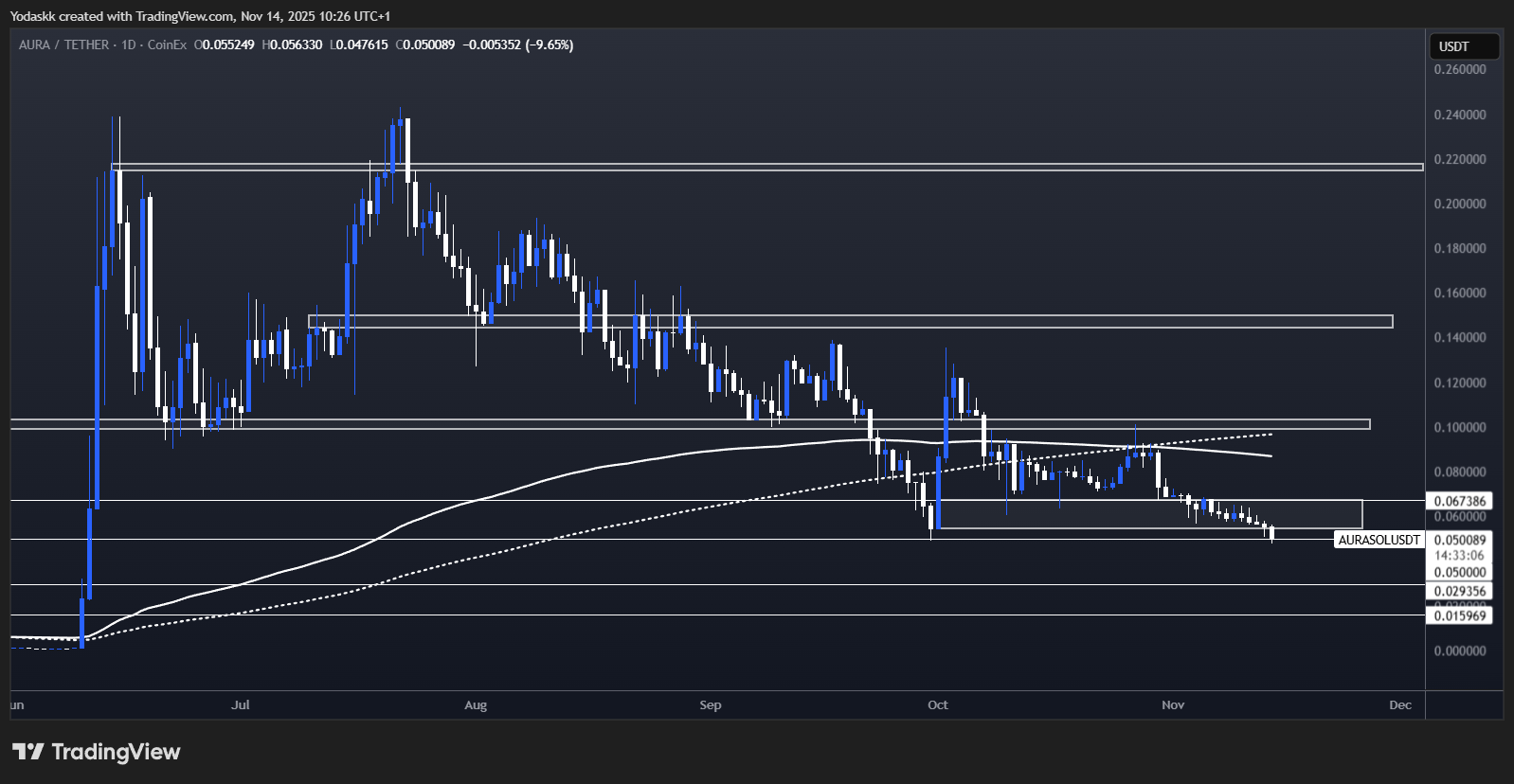Click the Nov label on time axis
This screenshot has width=1514, height=784.
pos(1173,704)
